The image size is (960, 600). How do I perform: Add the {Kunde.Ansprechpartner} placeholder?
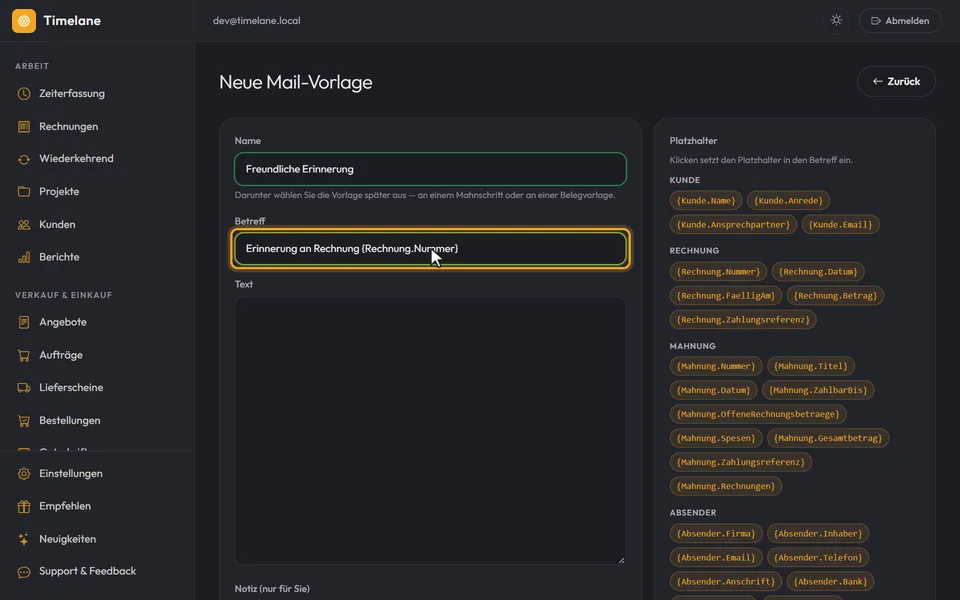(733, 225)
